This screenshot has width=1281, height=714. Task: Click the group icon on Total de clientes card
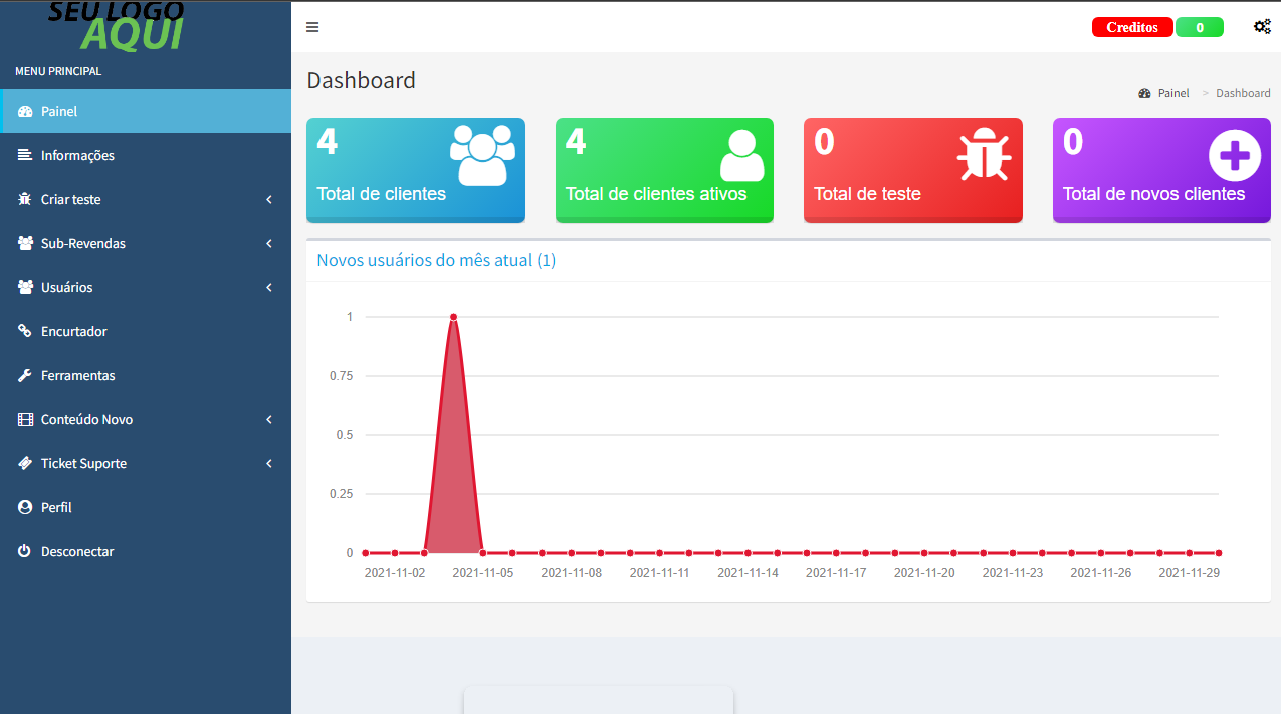(x=482, y=155)
